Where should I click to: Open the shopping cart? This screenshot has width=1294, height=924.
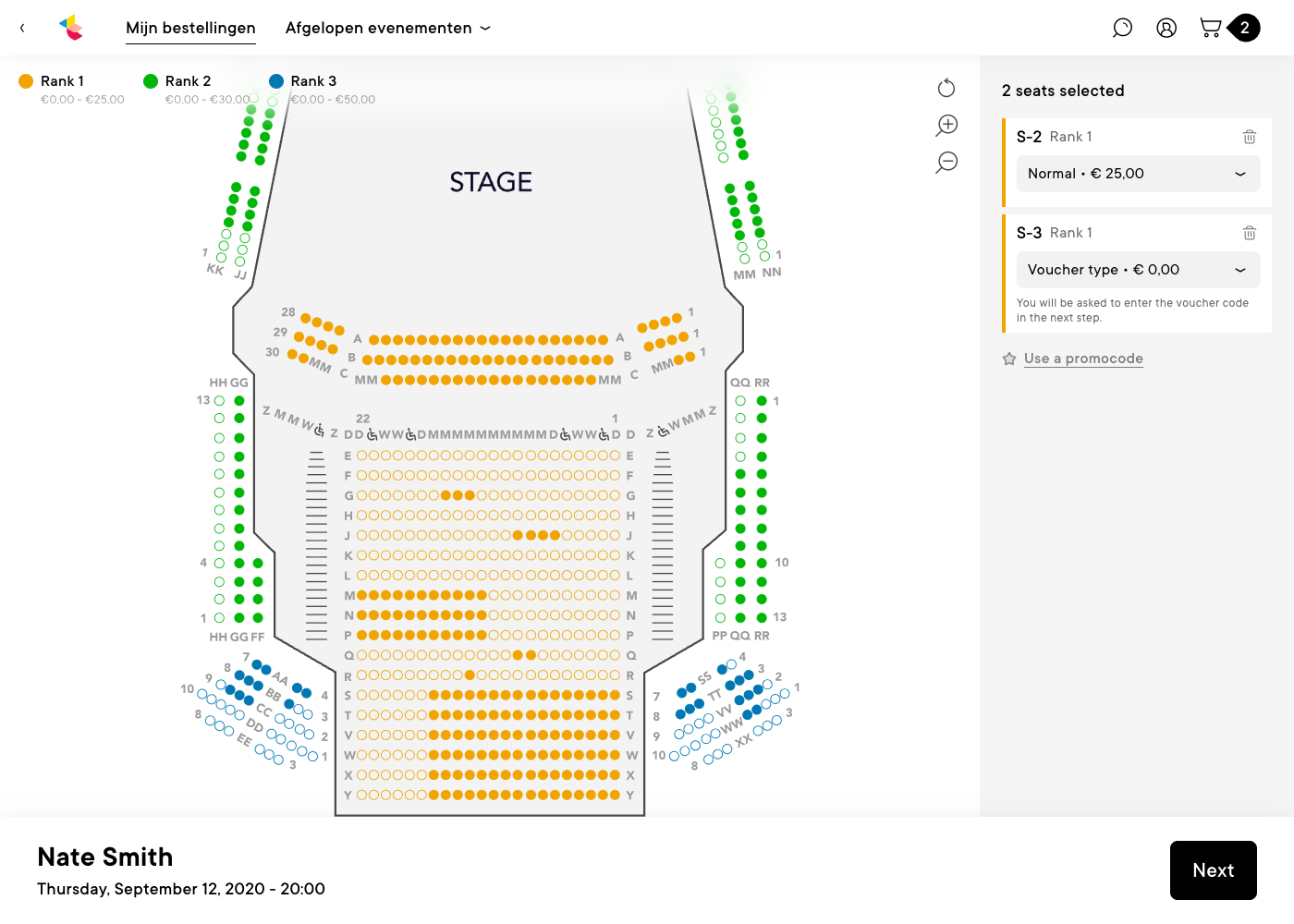point(1210,28)
